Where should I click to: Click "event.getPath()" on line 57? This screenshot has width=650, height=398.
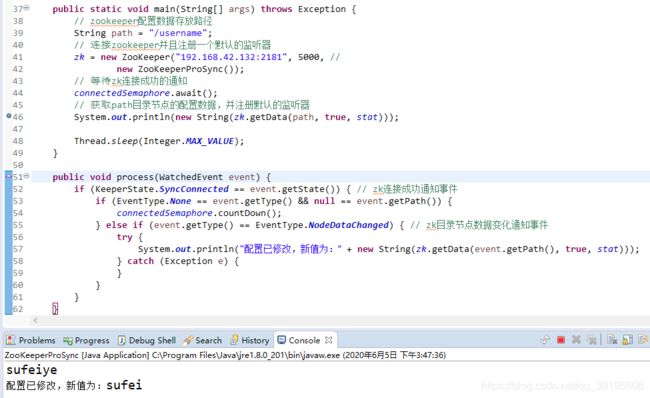pos(514,249)
